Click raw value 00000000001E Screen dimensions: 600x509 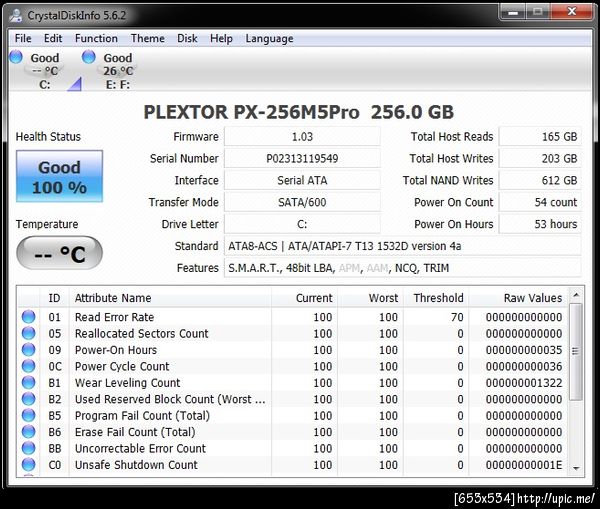pyautogui.click(x=524, y=465)
